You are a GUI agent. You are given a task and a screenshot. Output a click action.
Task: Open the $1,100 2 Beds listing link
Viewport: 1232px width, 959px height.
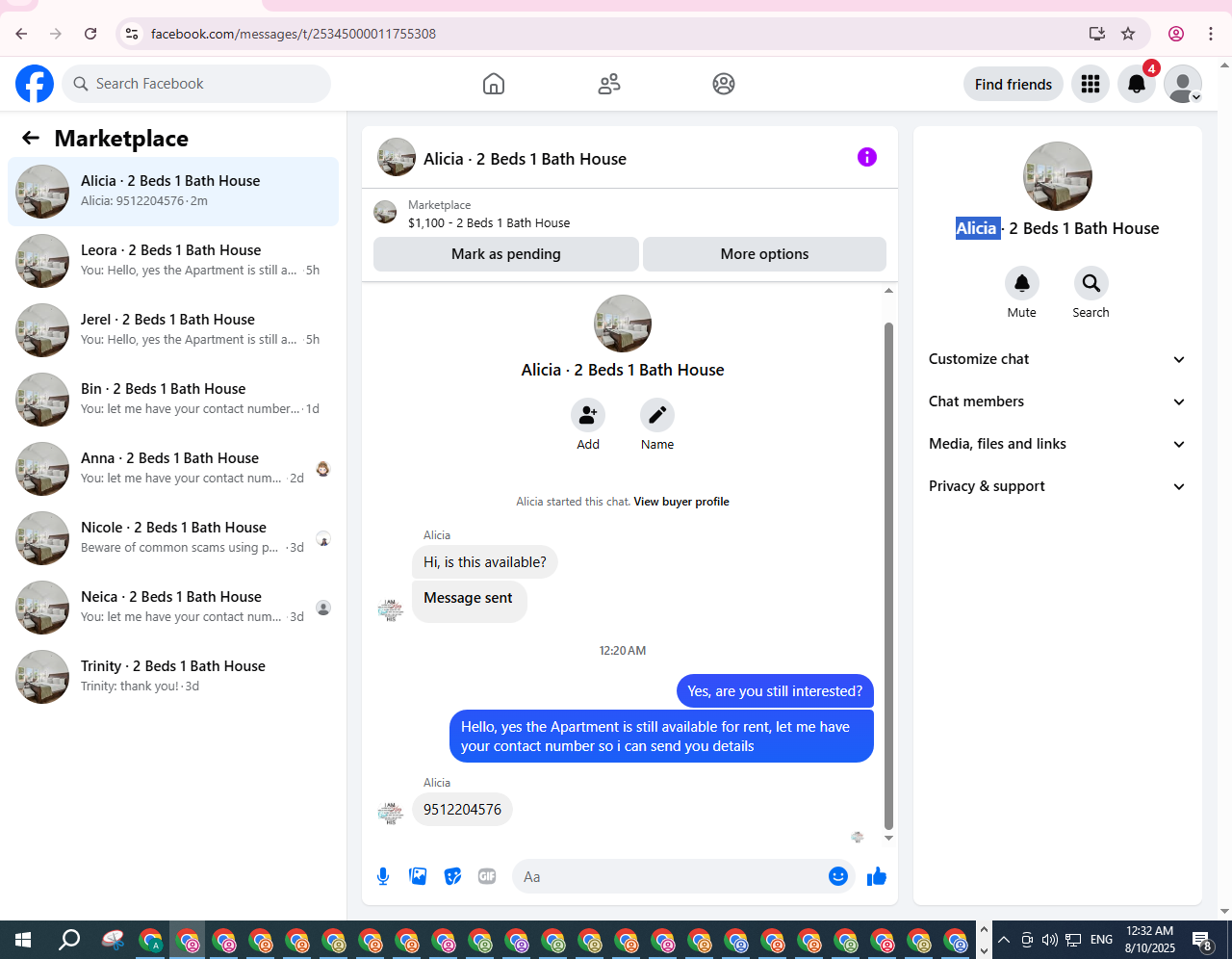[489, 222]
